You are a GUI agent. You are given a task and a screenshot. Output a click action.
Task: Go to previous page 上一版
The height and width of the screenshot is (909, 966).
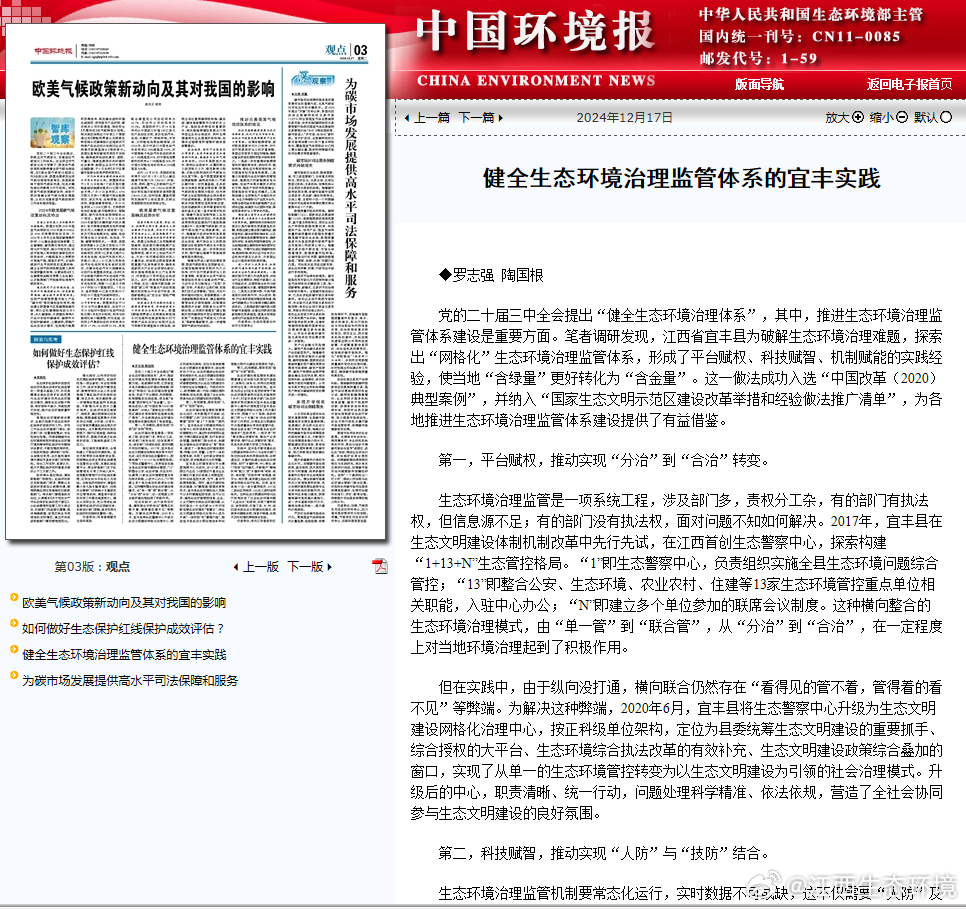click(x=261, y=567)
